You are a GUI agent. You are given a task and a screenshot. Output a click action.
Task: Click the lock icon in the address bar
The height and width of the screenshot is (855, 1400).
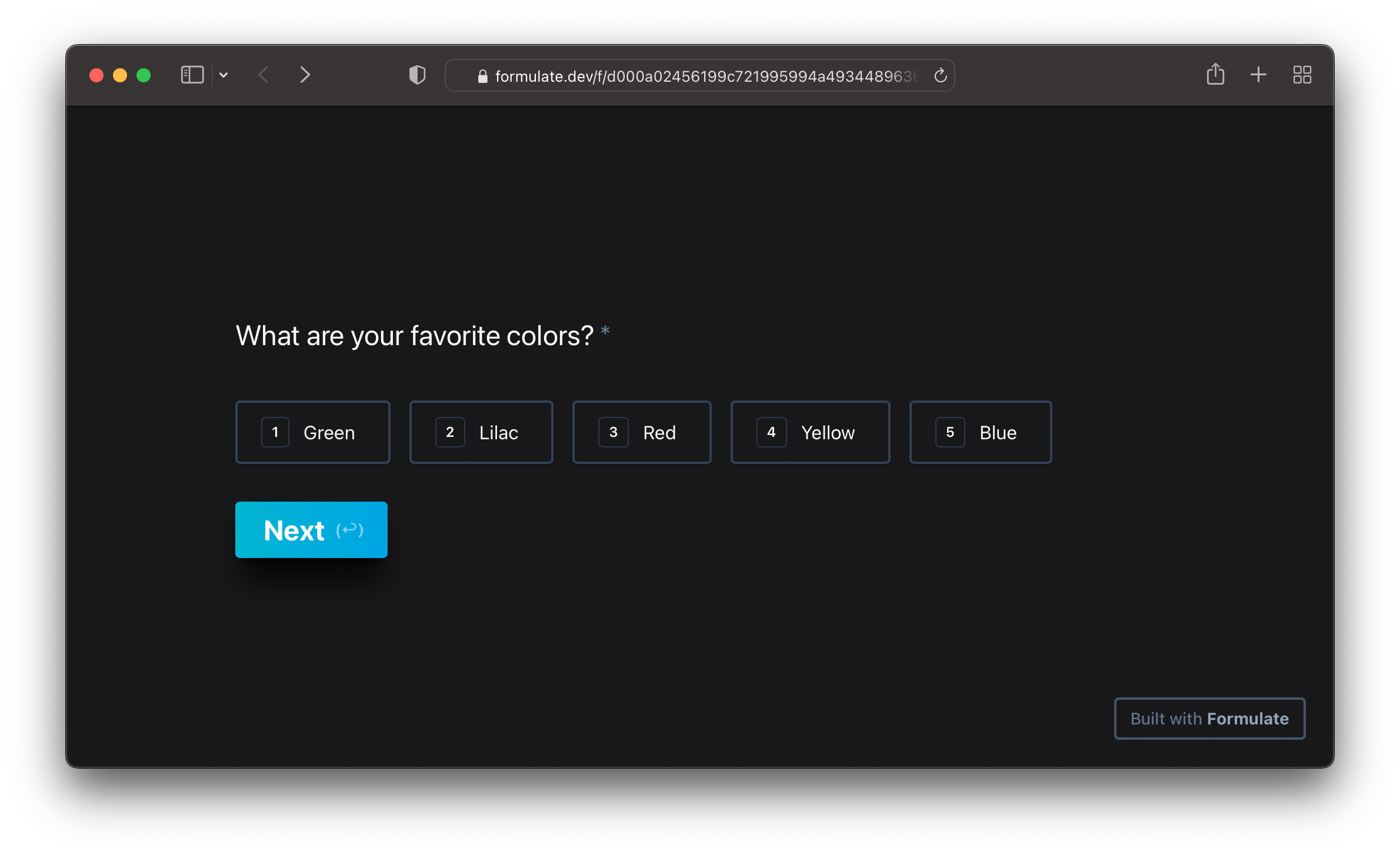click(x=482, y=76)
